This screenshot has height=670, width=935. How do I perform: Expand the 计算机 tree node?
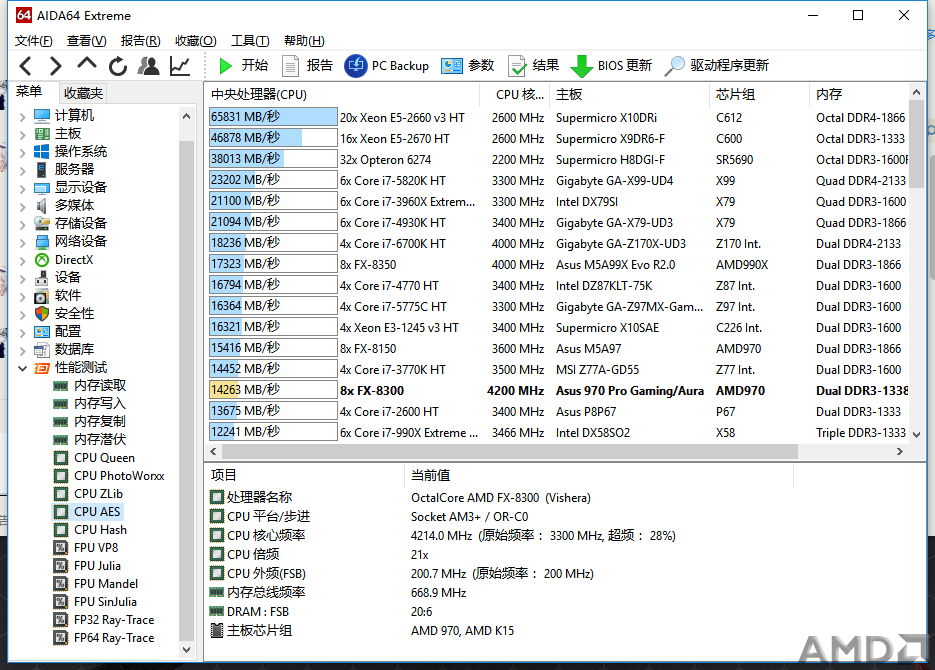point(22,116)
